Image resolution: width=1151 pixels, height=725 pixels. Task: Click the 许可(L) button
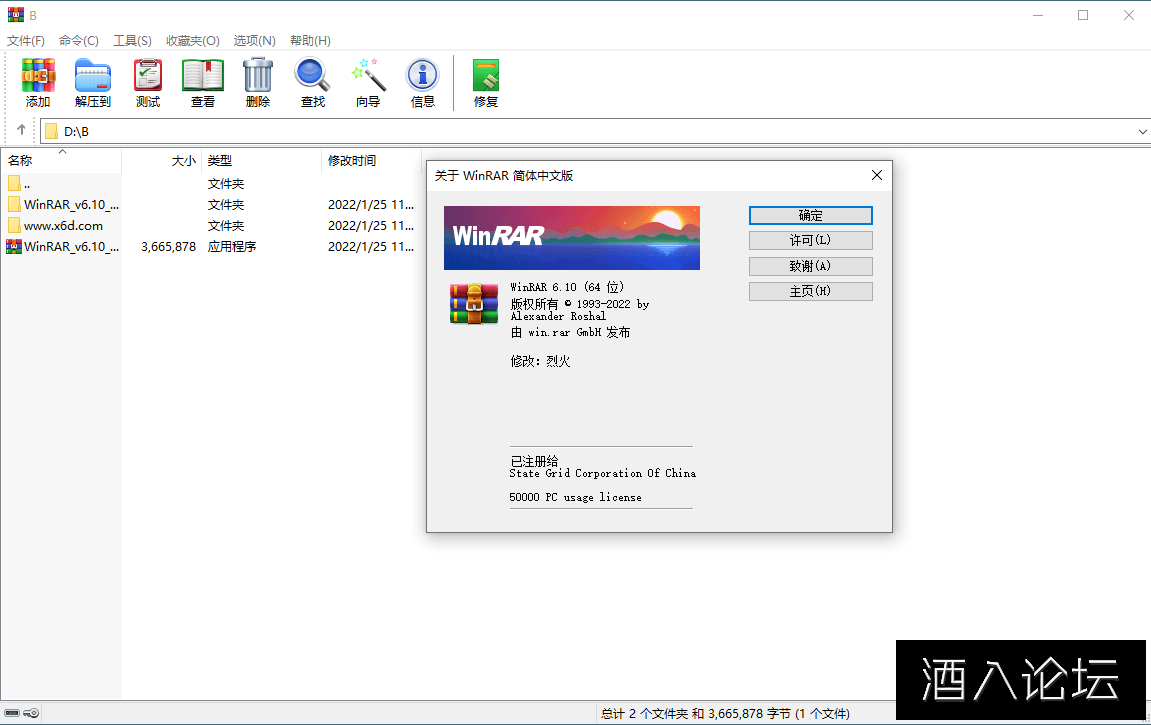tap(810, 241)
